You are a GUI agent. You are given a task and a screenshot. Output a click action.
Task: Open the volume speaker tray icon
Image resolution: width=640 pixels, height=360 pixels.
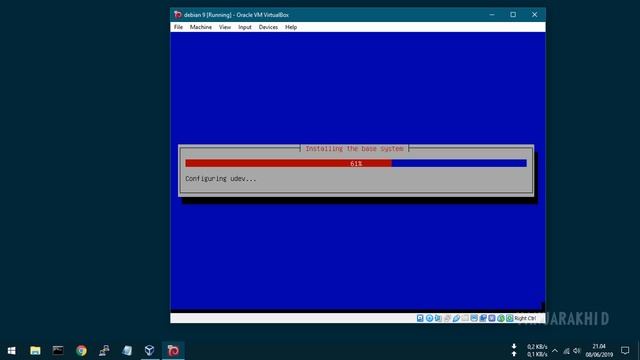577,351
